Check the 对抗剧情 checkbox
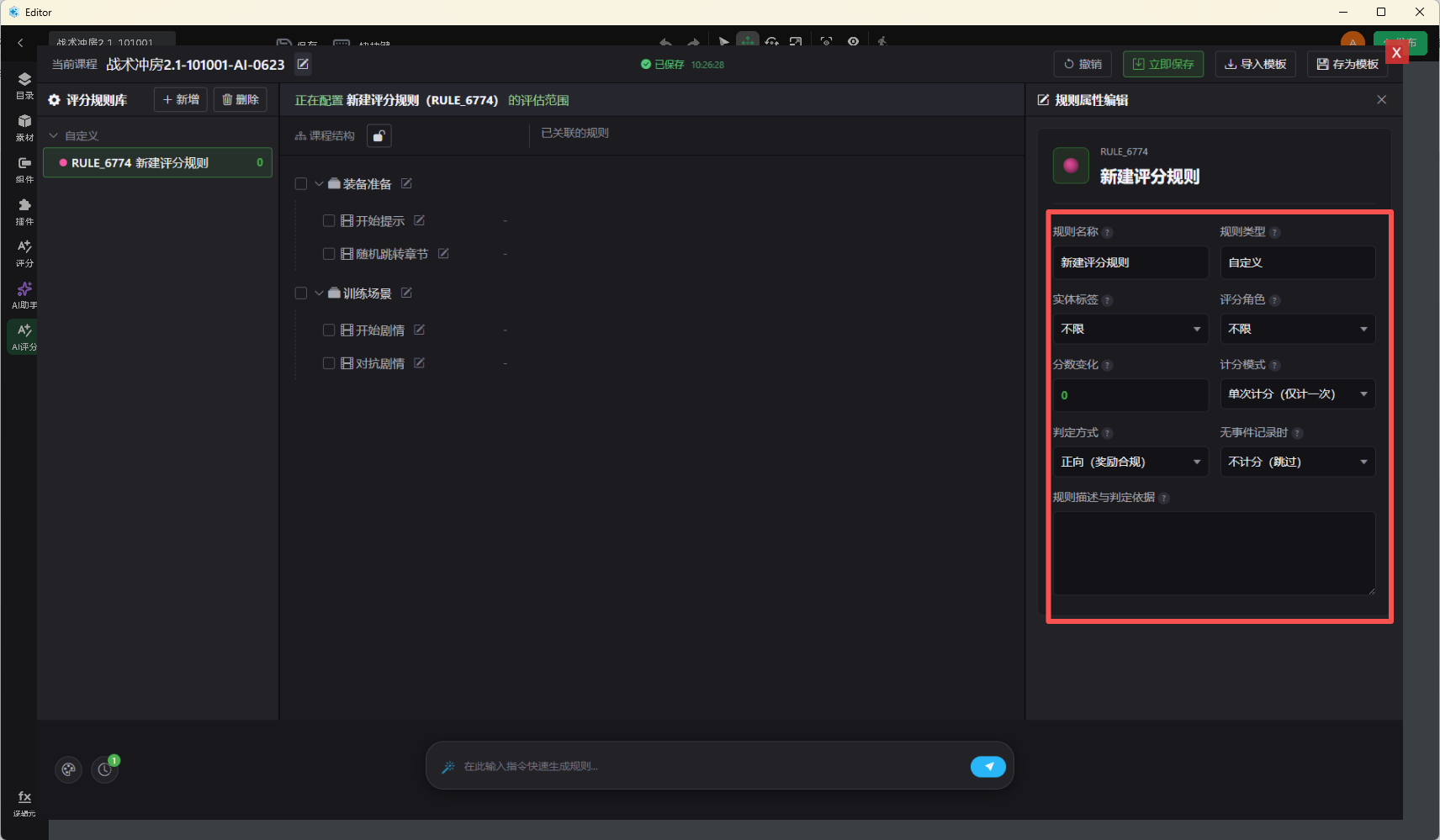Screen dimensions: 1440x840 329,363
